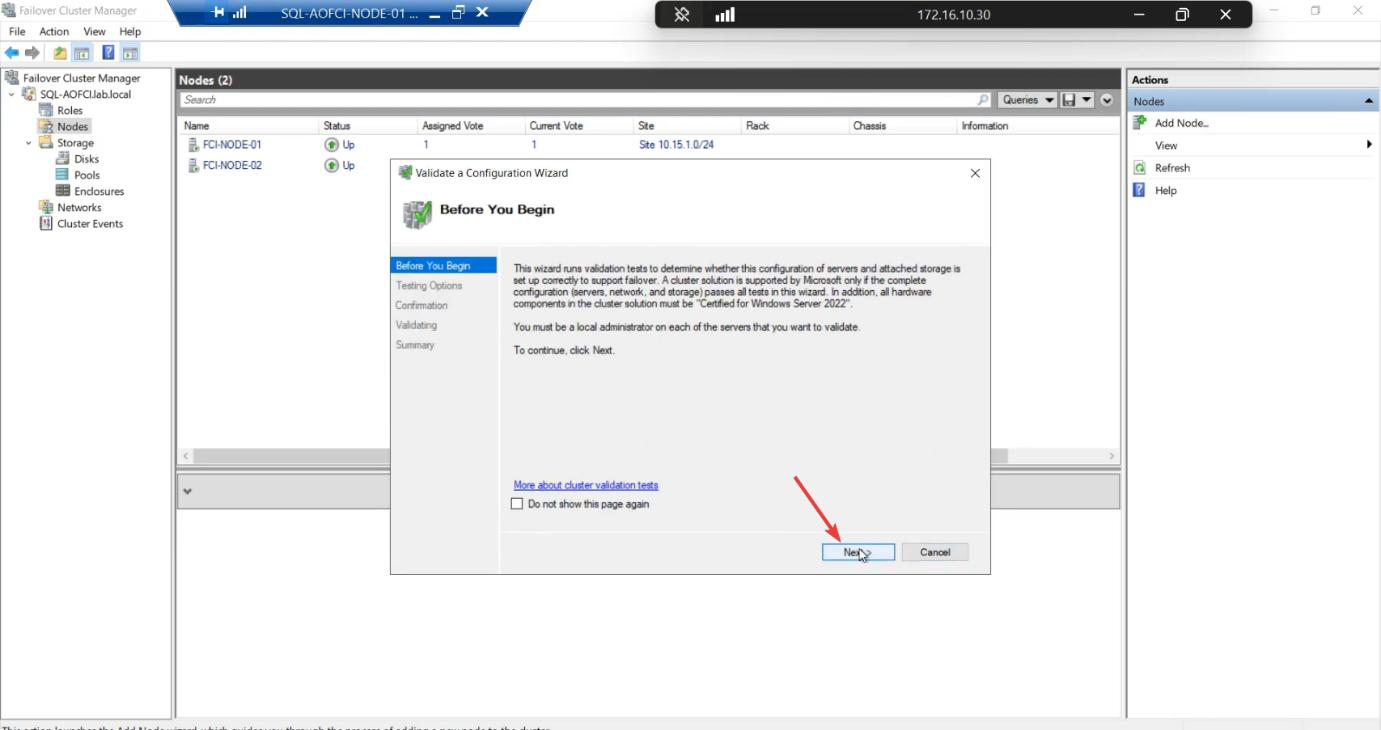Image resolution: width=1381 pixels, height=730 pixels.
Task: Click the Help icon in Actions pane
Action: coord(1139,190)
